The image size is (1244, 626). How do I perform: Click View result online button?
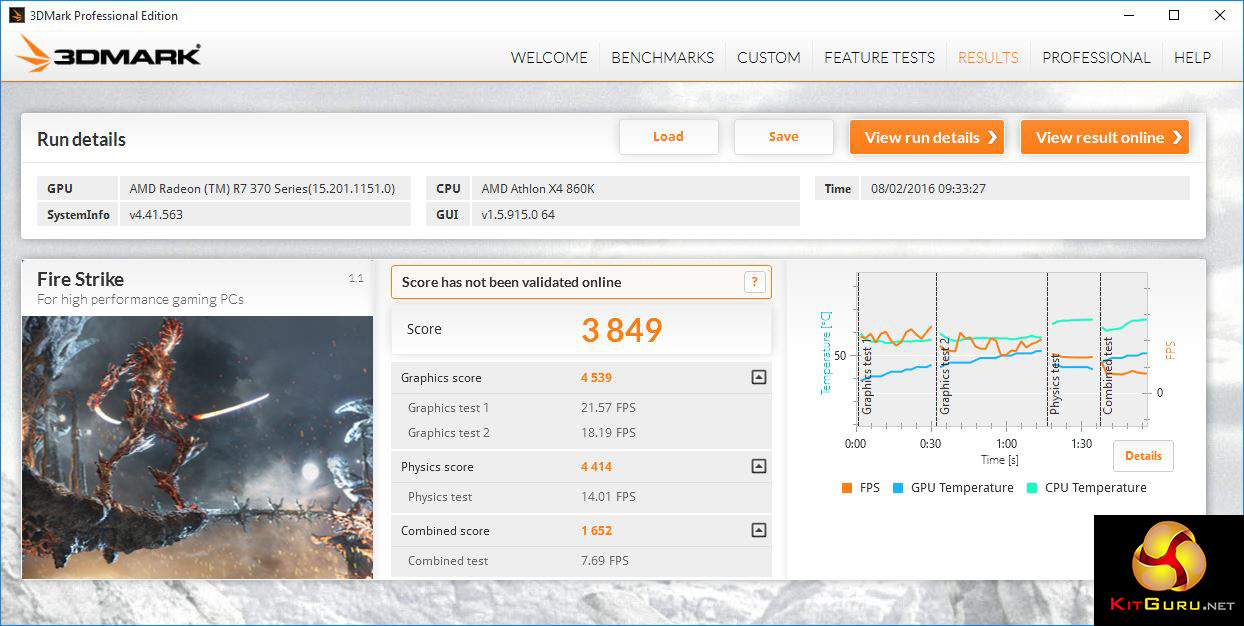[1105, 137]
